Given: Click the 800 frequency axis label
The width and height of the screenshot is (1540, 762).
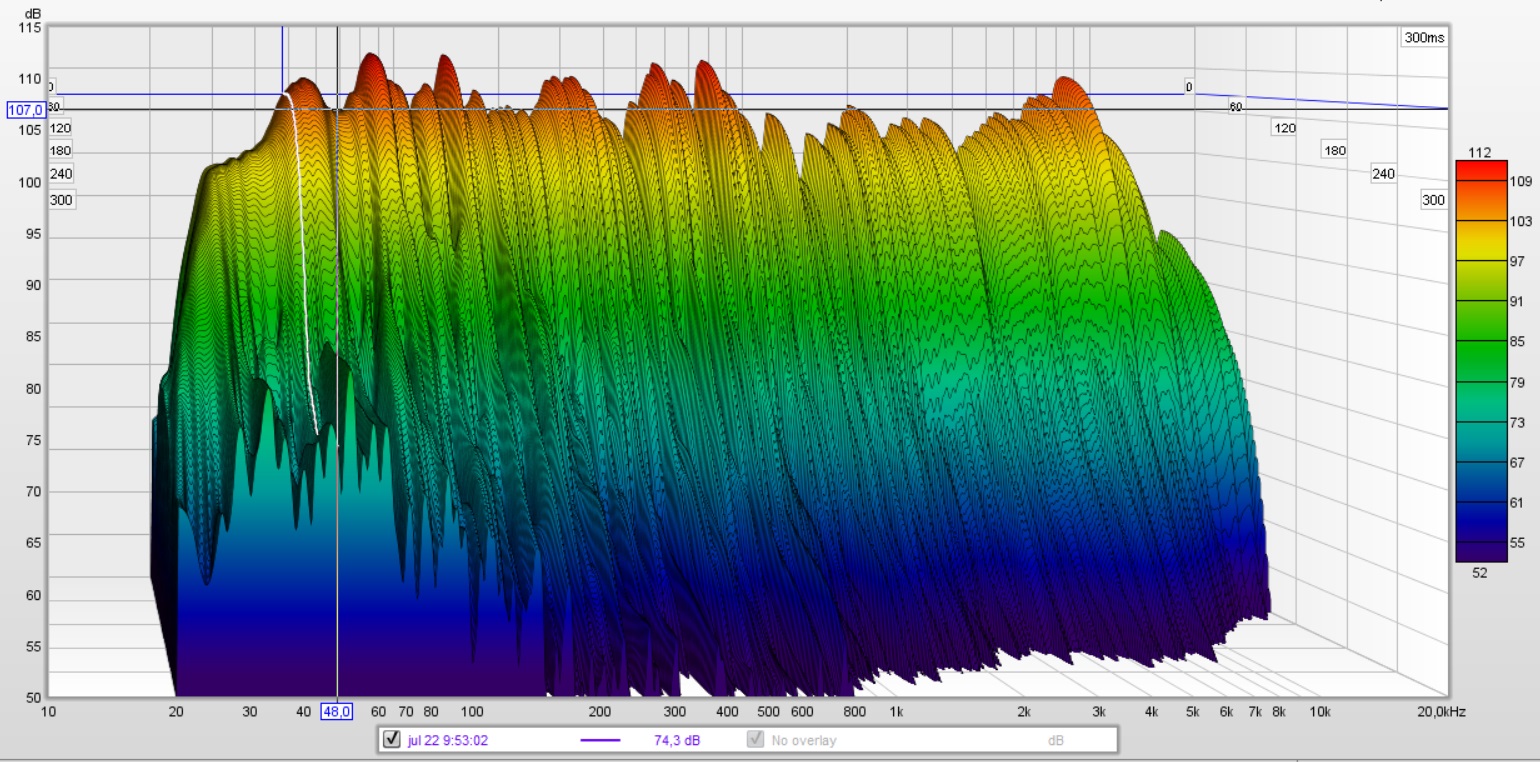Looking at the screenshot, I should click(854, 712).
